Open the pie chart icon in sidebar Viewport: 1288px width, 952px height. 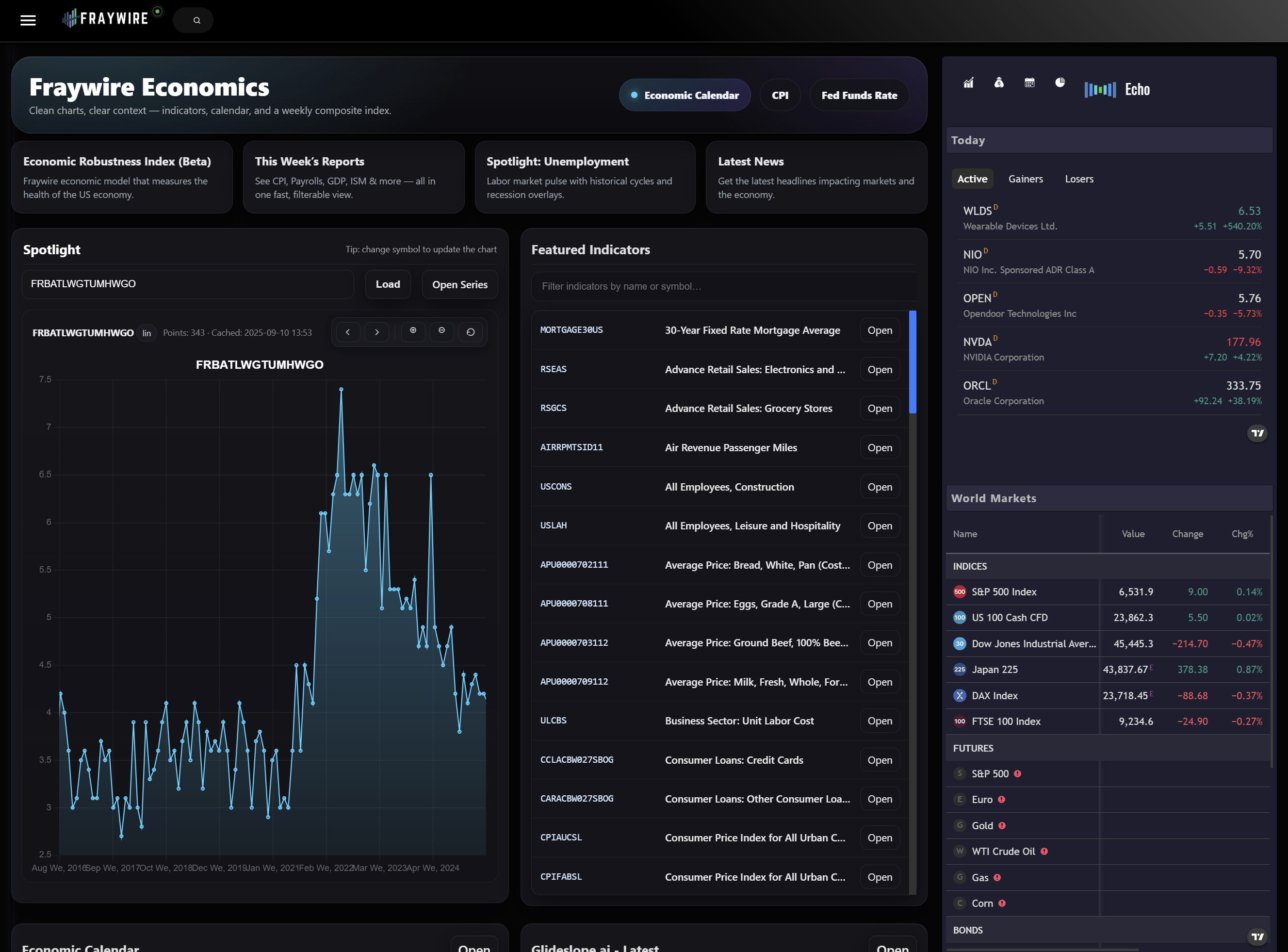(1060, 83)
